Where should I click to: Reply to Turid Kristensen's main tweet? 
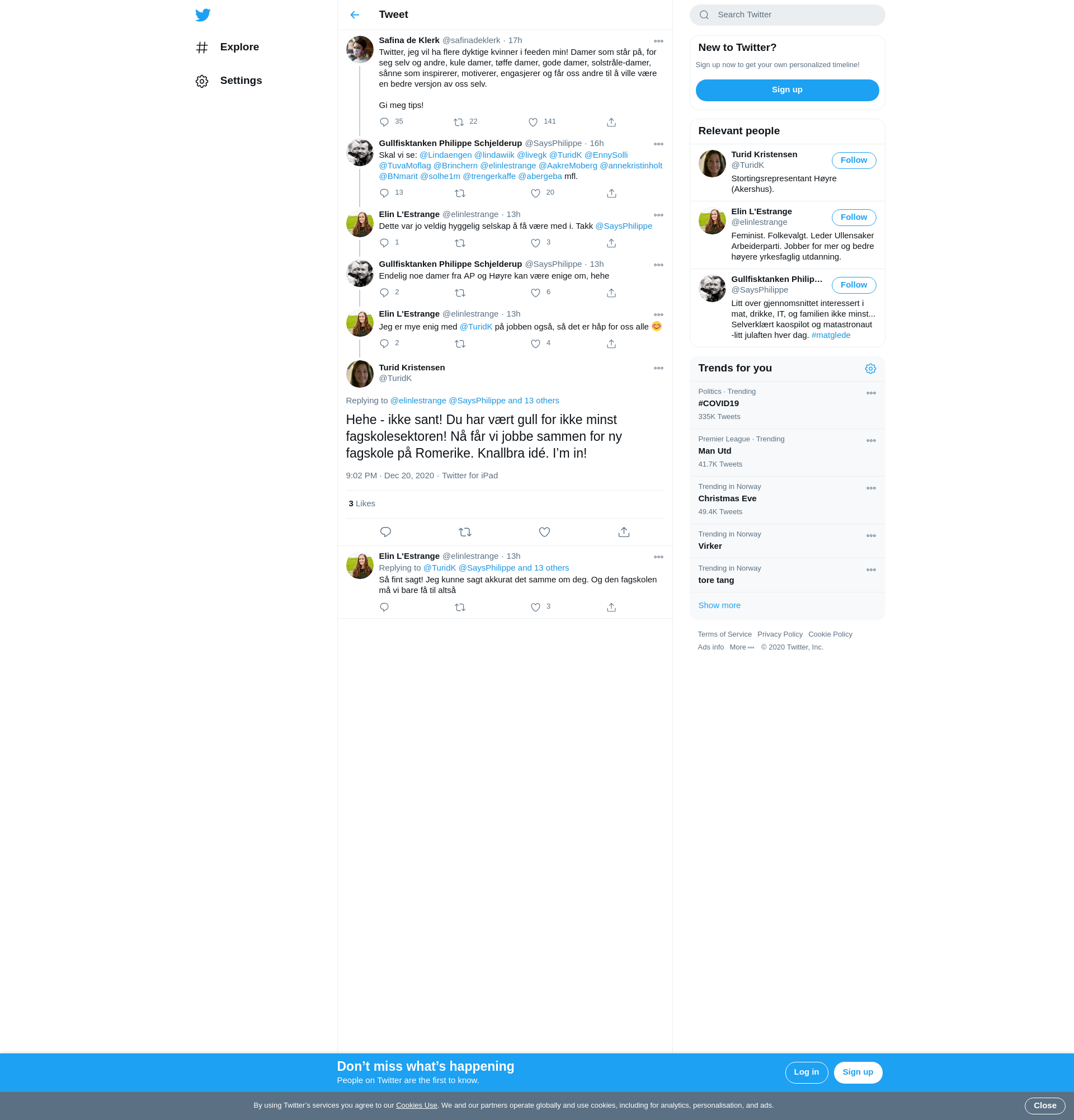coord(385,532)
